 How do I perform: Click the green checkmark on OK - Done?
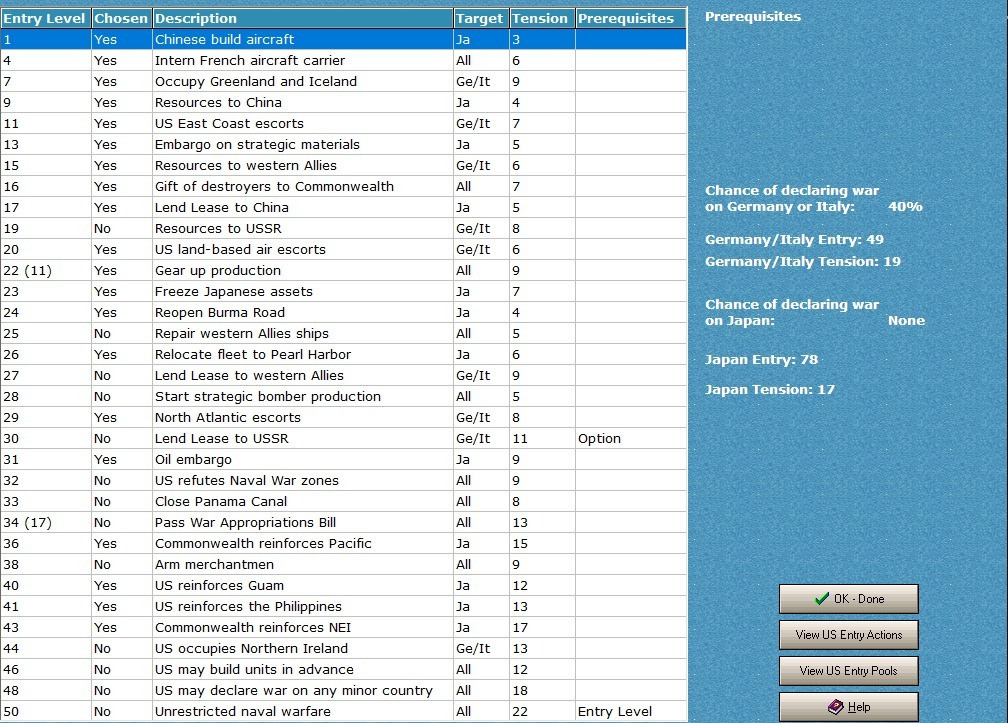[822, 599]
